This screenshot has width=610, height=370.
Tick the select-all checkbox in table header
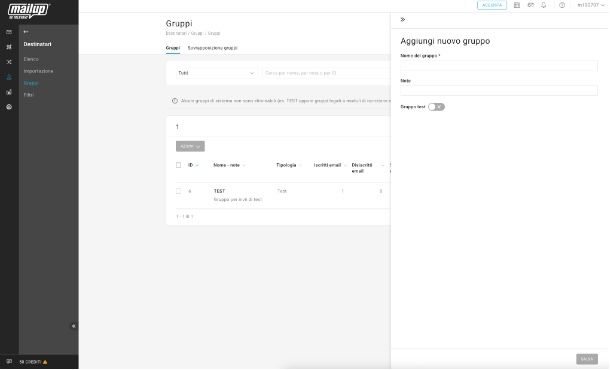[x=179, y=165]
